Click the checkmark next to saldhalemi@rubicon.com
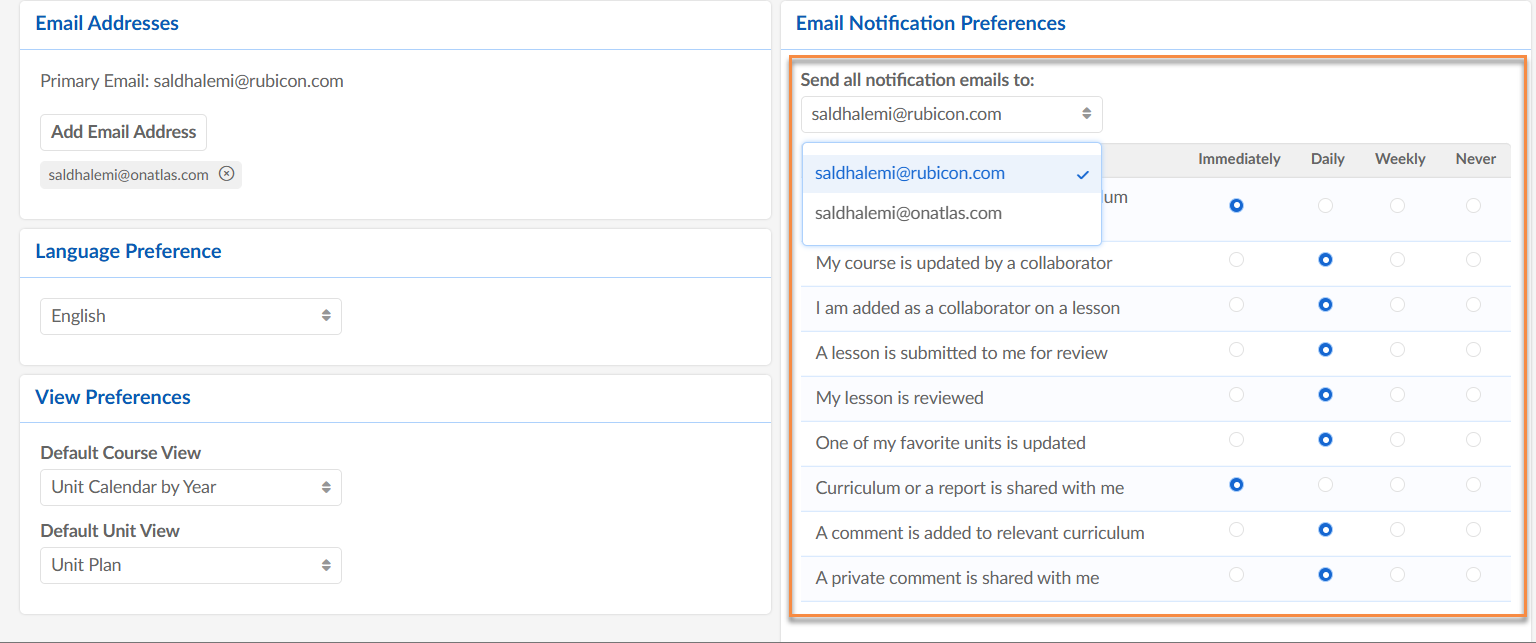Viewport: 1536px width, 643px height. coord(1082,174)
